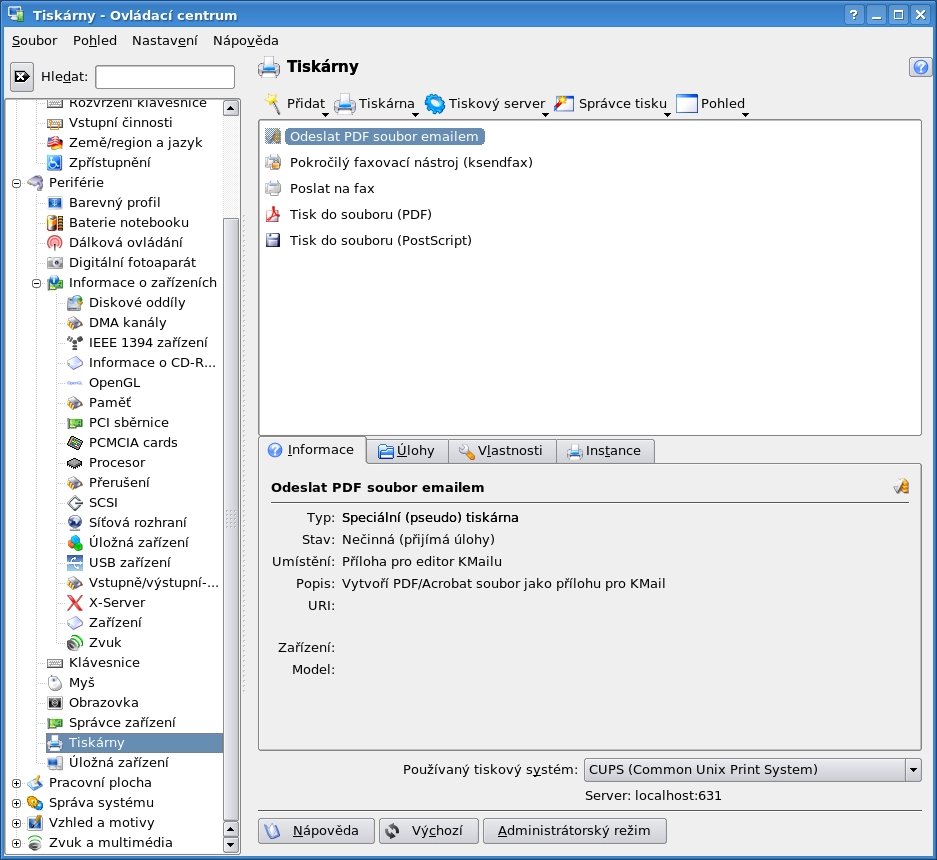This screenshot has width=937, height=860.
Task: Click the tree scrollbar up arrow at top
Action: click(231, 108)
